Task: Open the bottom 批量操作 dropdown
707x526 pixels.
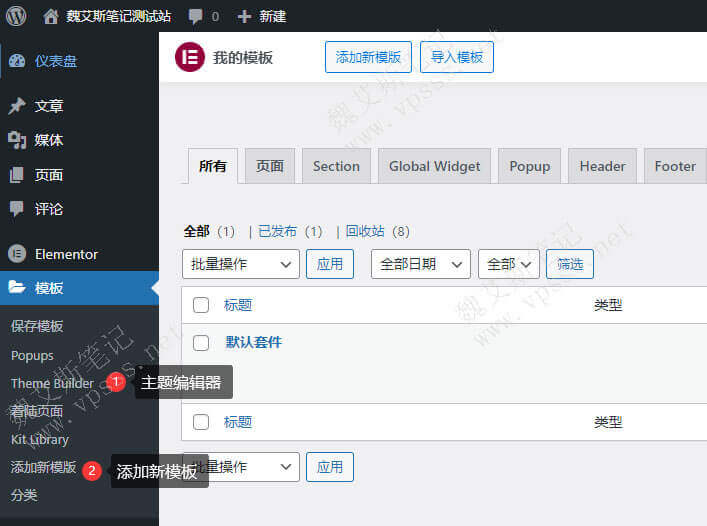Action: coord(241,467)
